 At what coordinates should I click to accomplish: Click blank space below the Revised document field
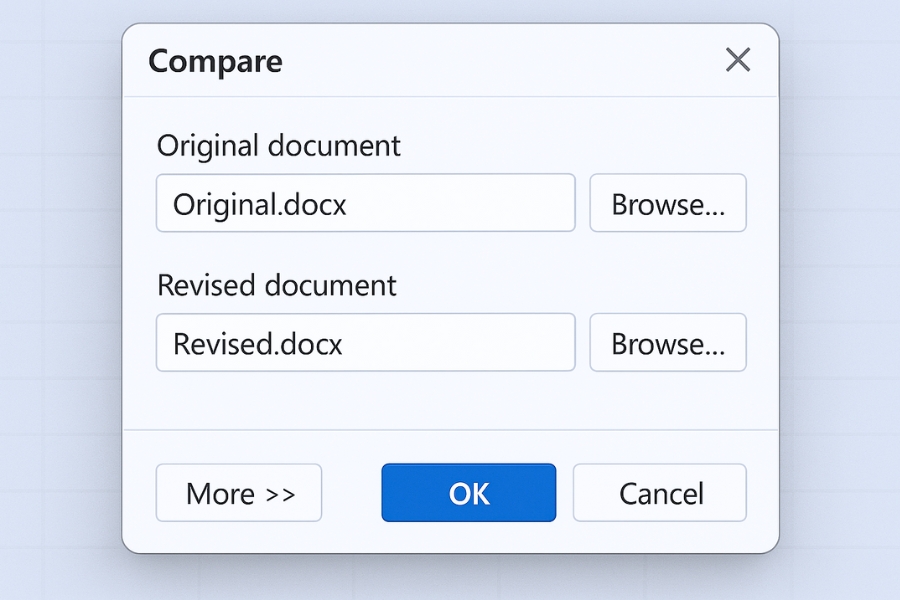pos(450,400)
